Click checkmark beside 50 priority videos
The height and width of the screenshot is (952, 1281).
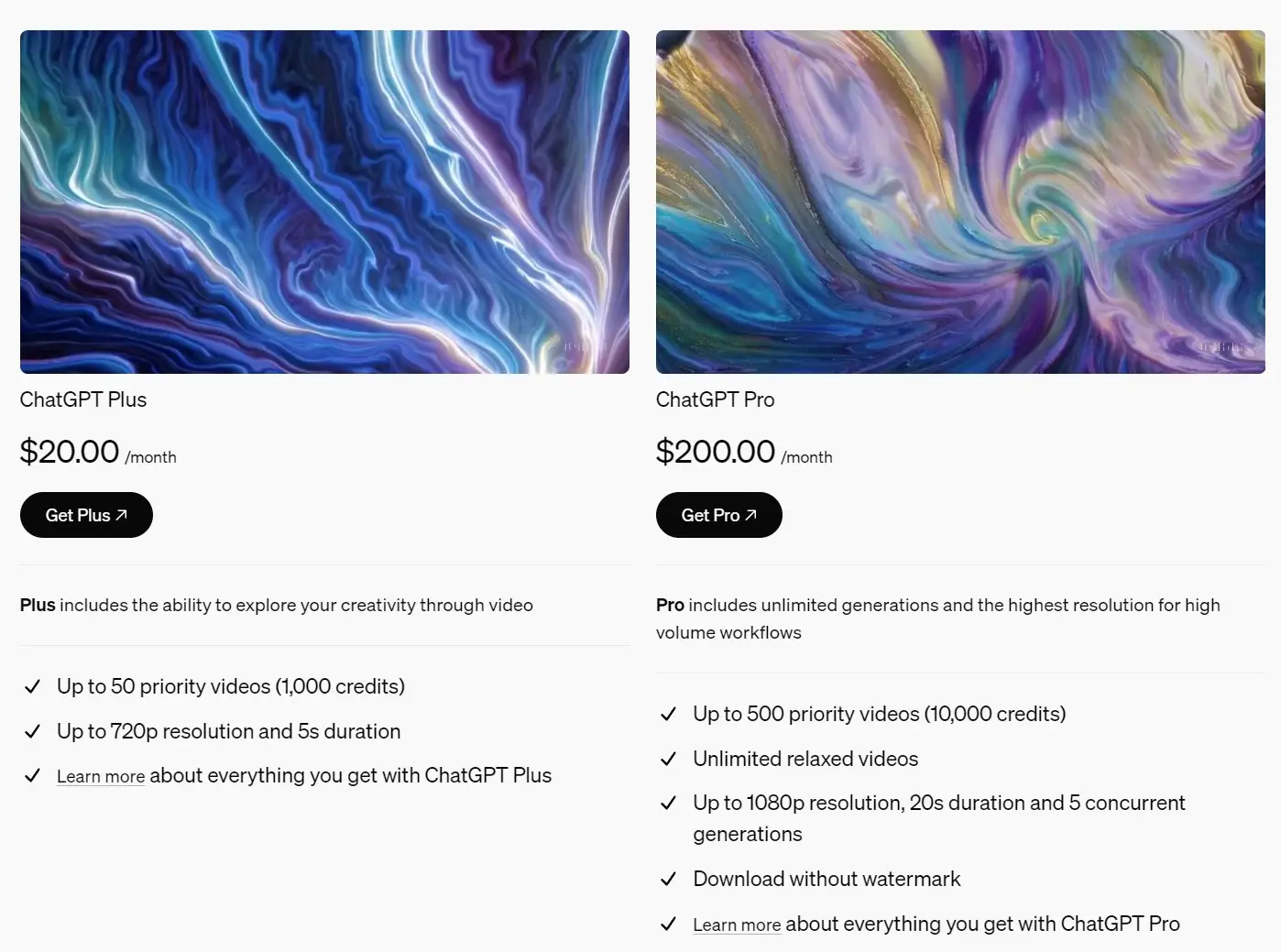[x=32, y=686]
